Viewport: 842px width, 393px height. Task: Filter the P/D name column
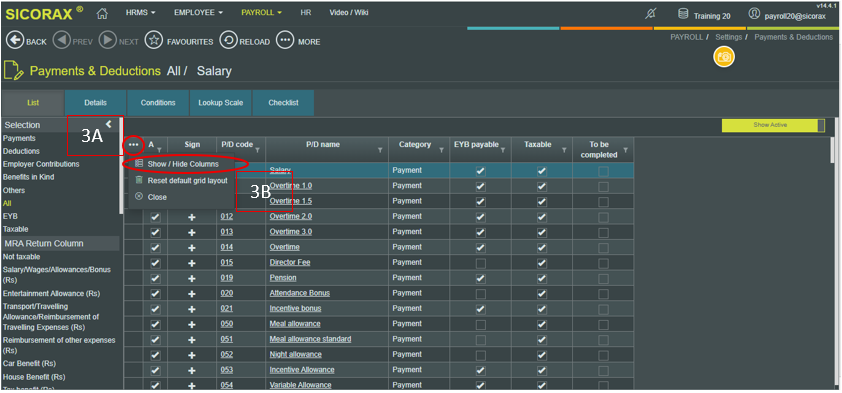tap(380, 151)
